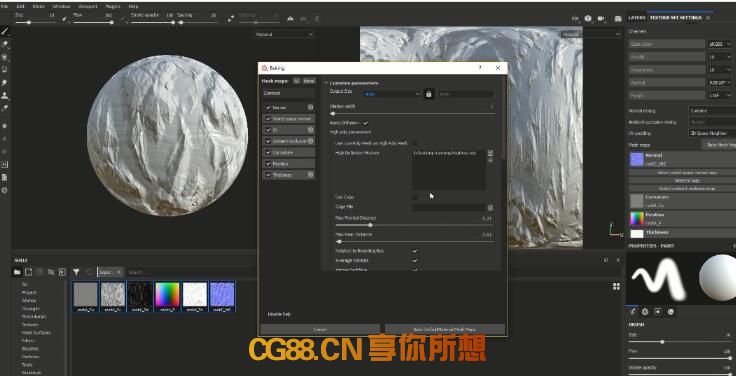736x376 pixels.
Task: Select the Polygon Fill tool in left toolbar
Action: (x=5, y=69)
